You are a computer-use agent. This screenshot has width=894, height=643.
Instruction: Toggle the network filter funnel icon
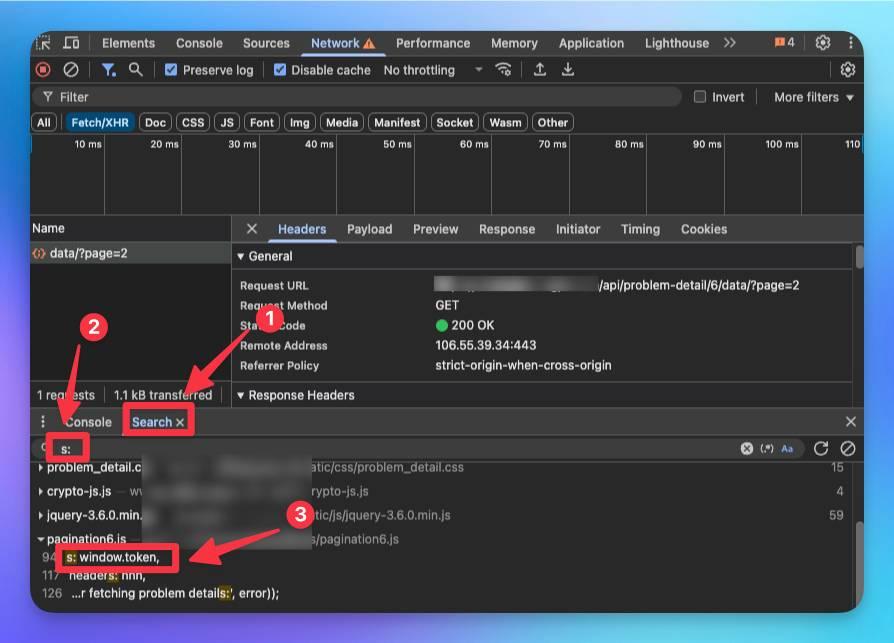108,70
